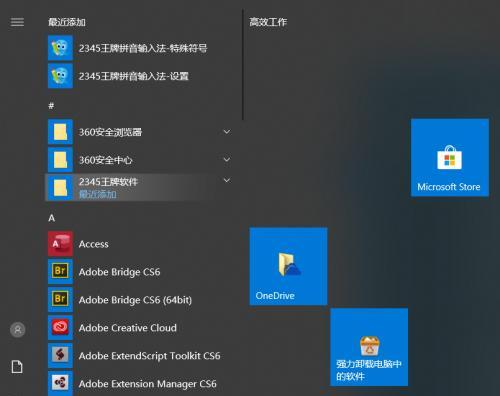Image resolution: width=500 pixels, height=396 pixels.
Task: Click the # section header letter
Action: tap(51, 106)
